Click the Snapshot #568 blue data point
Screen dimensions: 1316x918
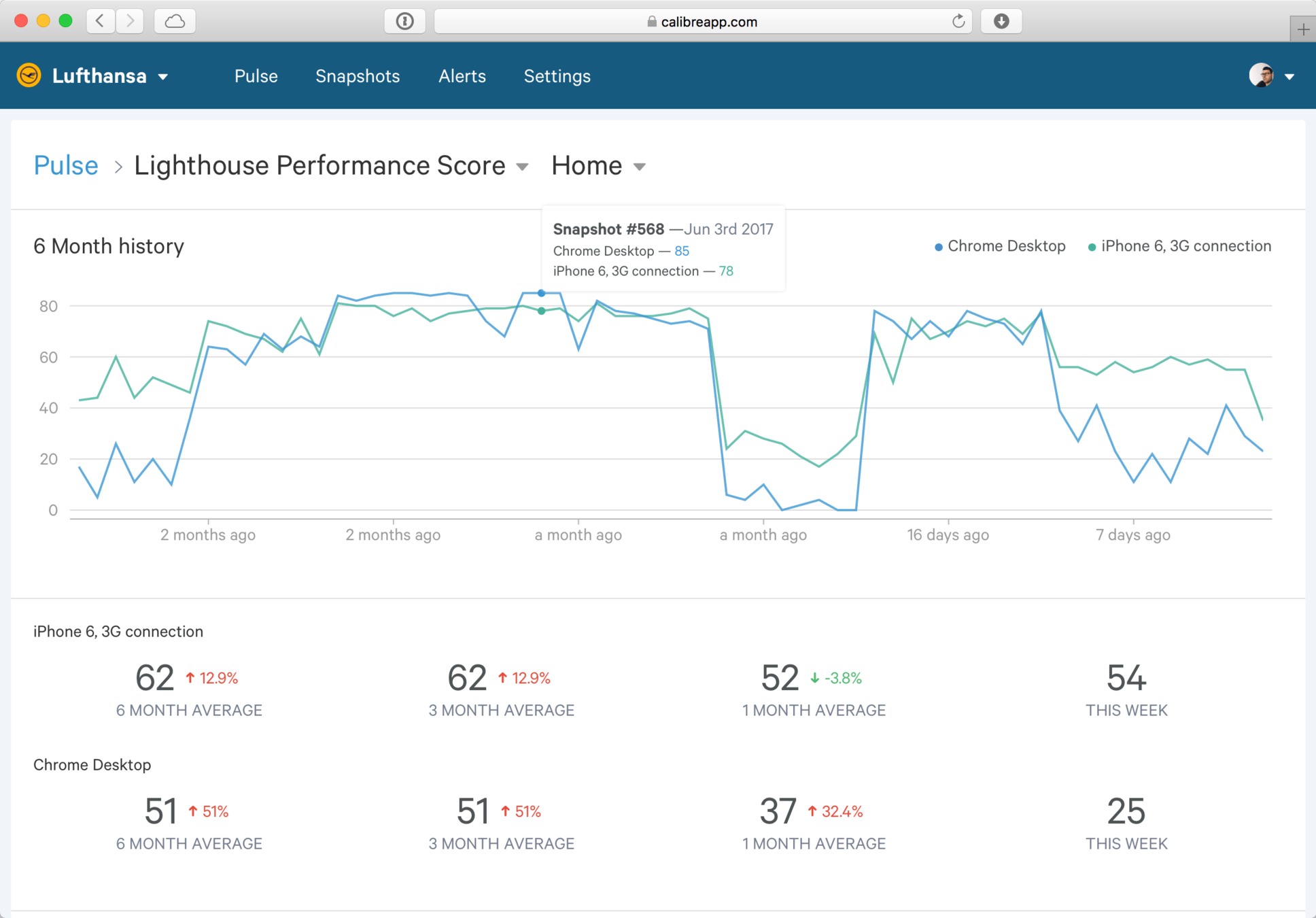[541, 293]
